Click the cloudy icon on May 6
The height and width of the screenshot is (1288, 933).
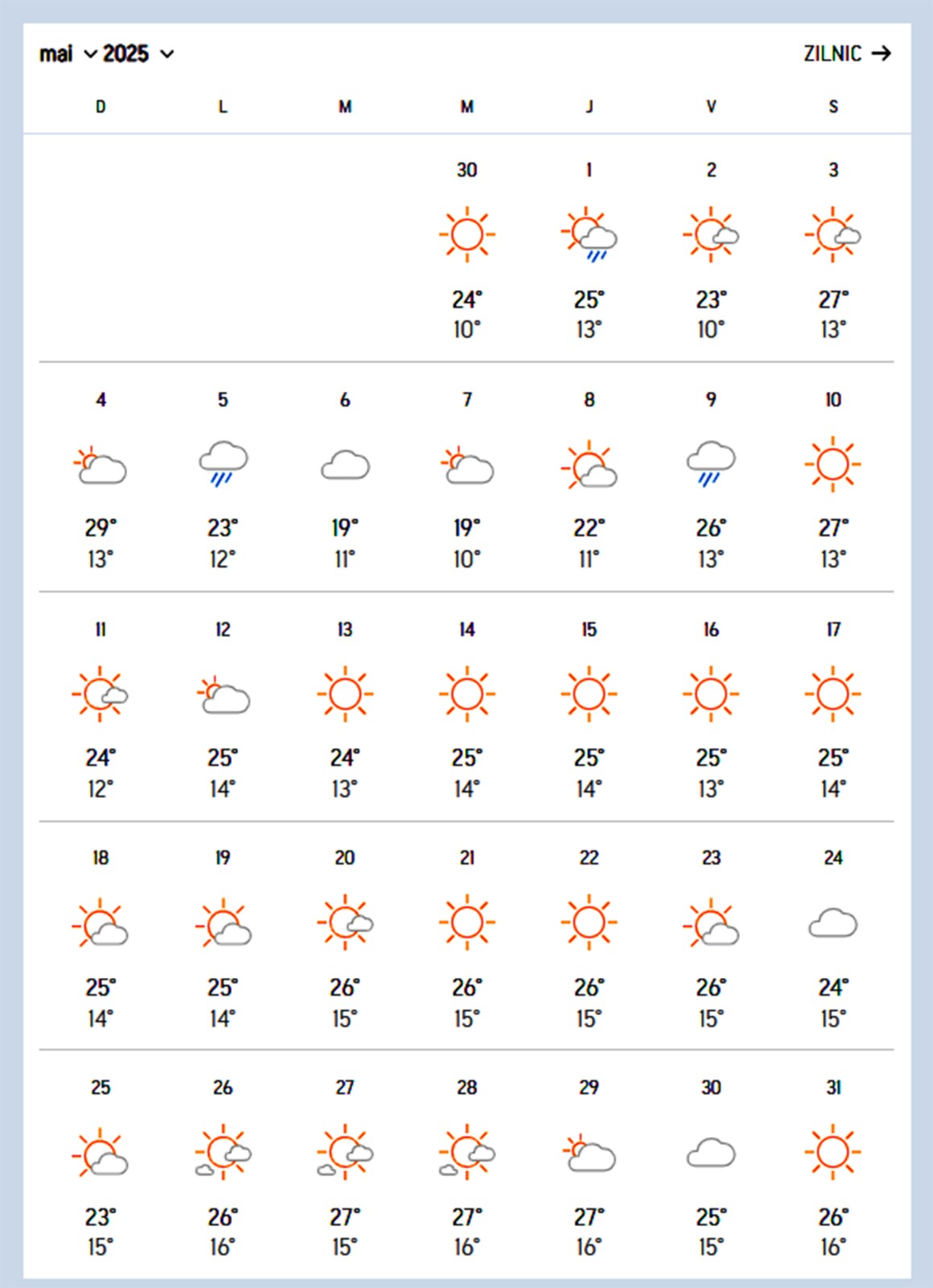click(x=345, y=465)
